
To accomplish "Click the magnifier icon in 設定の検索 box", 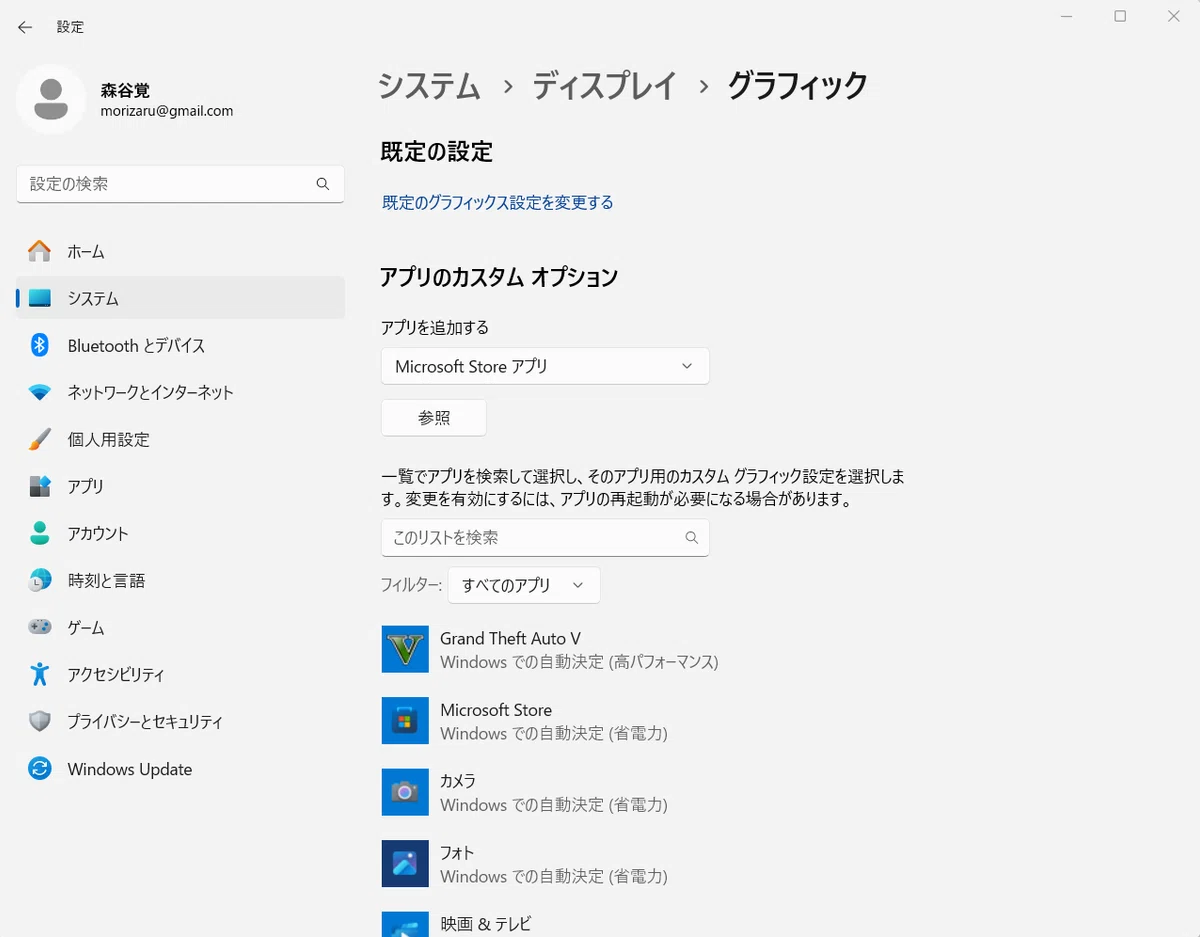I will (x=322, y=184).
